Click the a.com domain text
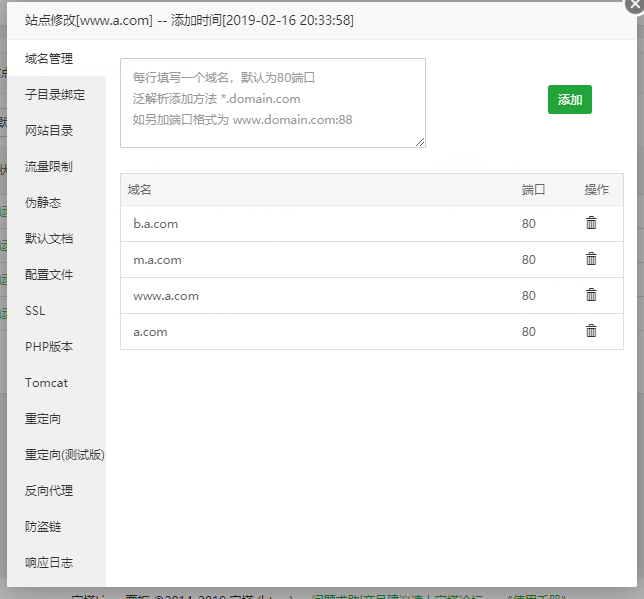This screenshot has height=599, width=644. pyautogui.click(x=150, y=332)
